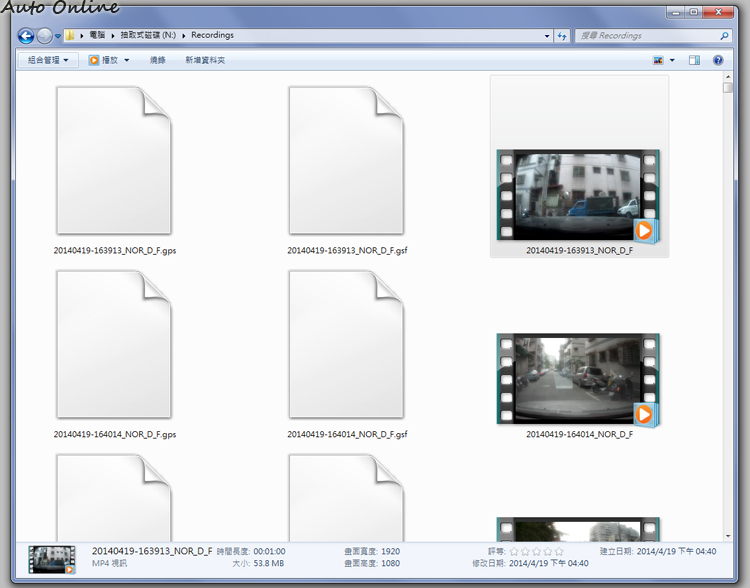Open the 組合管理 organize menu
This screenshot has height=588, width=750.
point(48,60)
